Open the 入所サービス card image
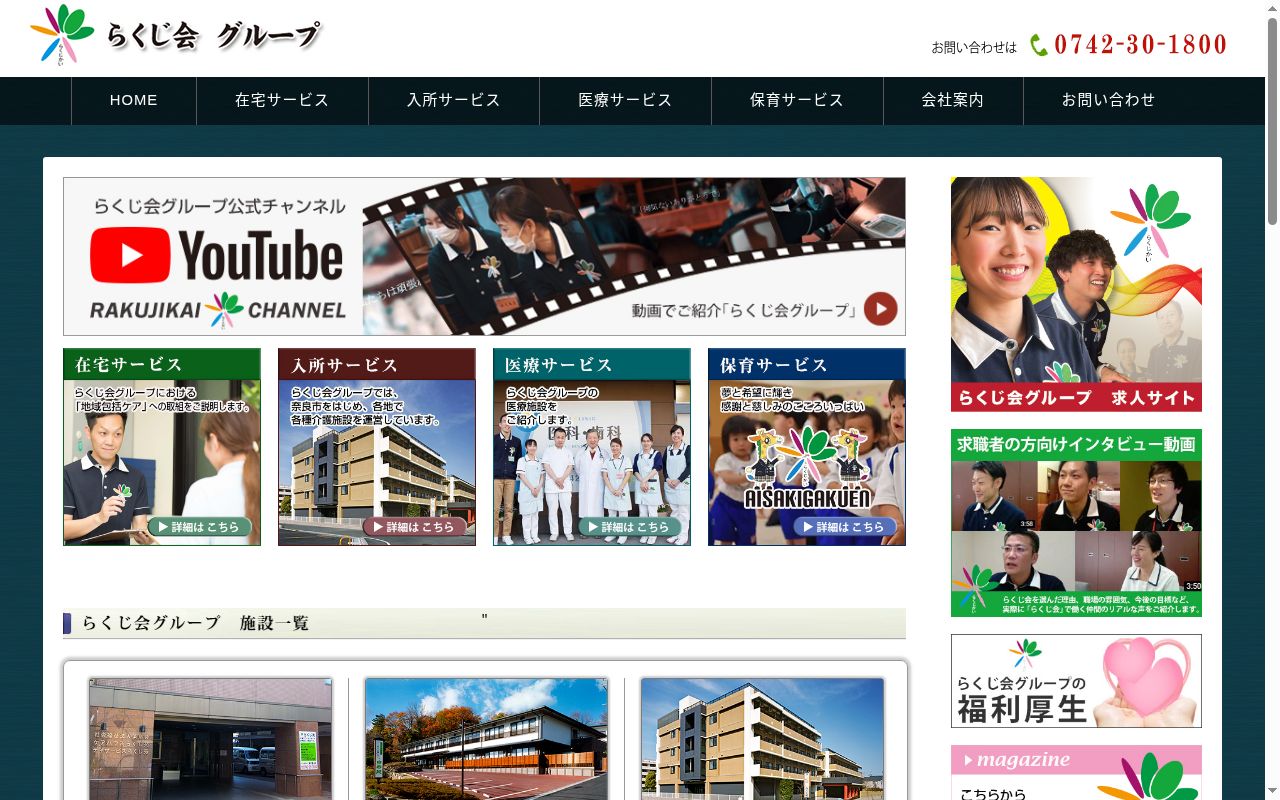 pyautogui.click(x=377, y=447)
